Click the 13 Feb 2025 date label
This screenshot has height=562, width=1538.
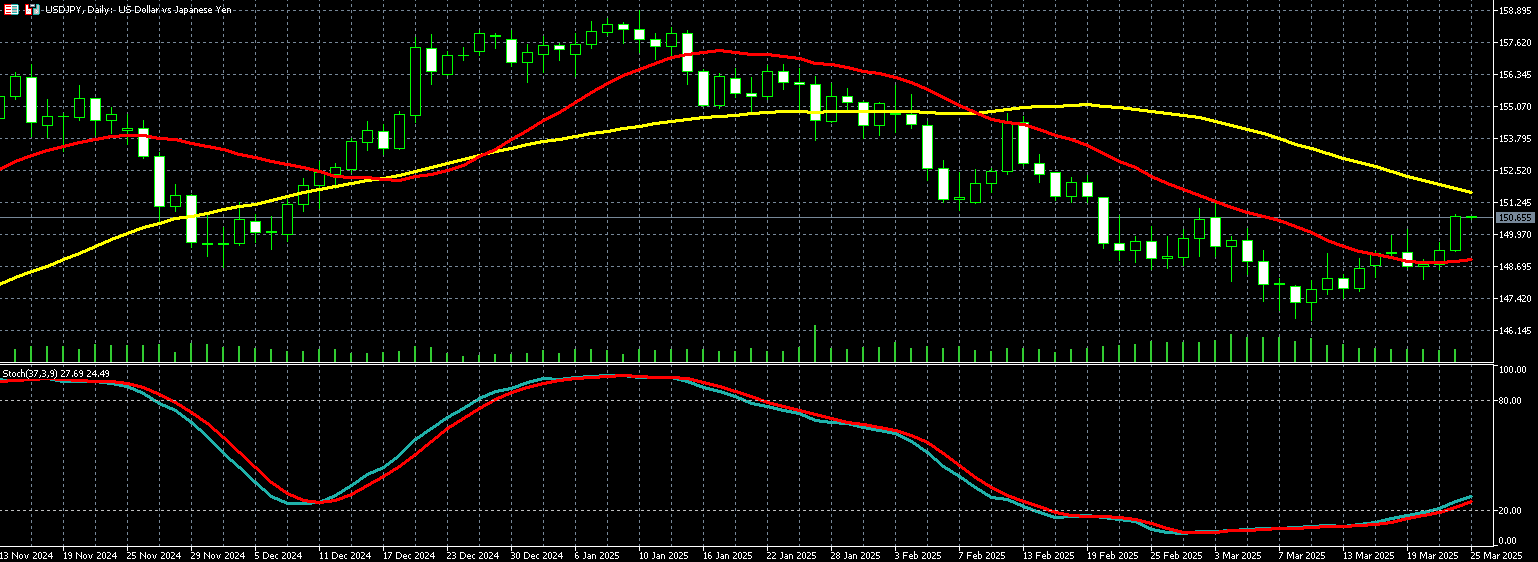pyautogui.click(x=1048, y=555)
